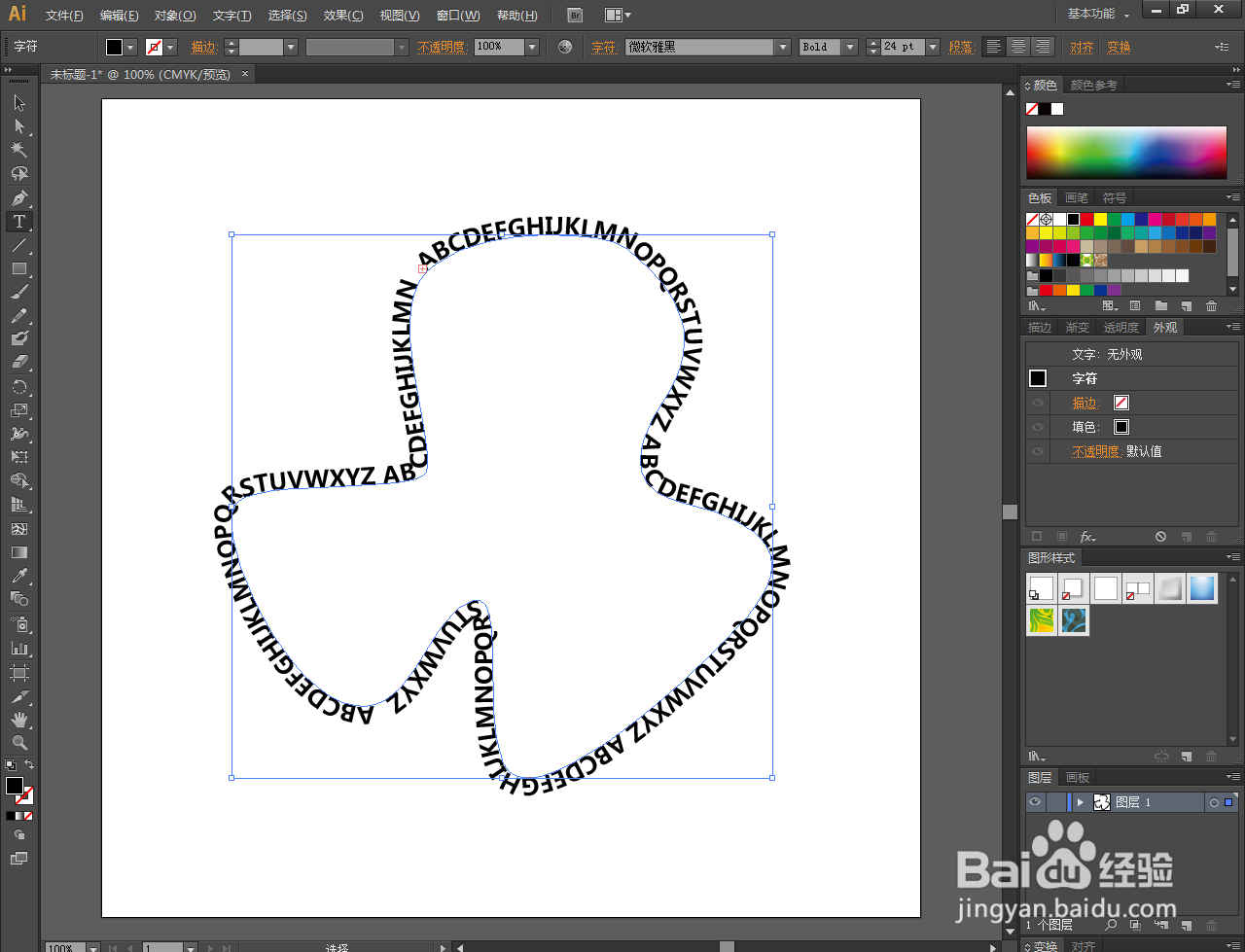Screen dimensions: 1245x952
Task: Open the font family dropdown 微软雅黑
Action: pos(783,47)
